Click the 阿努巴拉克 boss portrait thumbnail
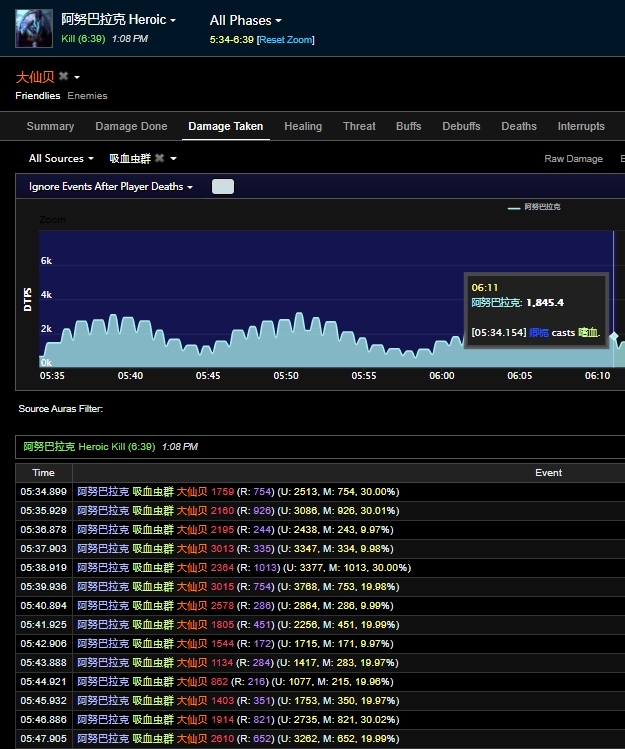 34,28
